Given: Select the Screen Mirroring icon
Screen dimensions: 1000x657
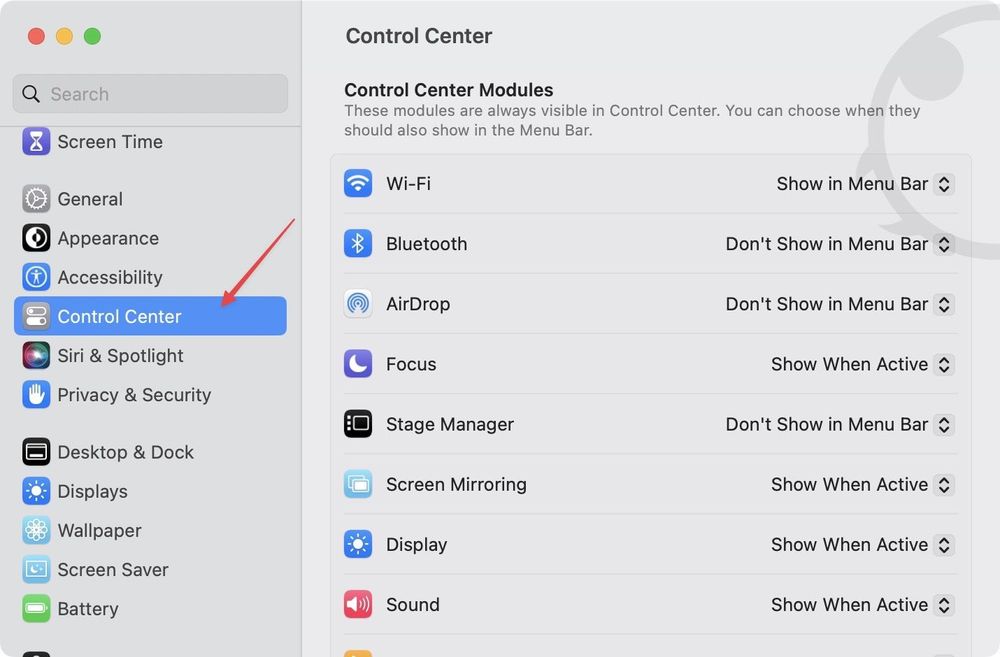Looking at the screenshot, I should (x=357, y=484).
